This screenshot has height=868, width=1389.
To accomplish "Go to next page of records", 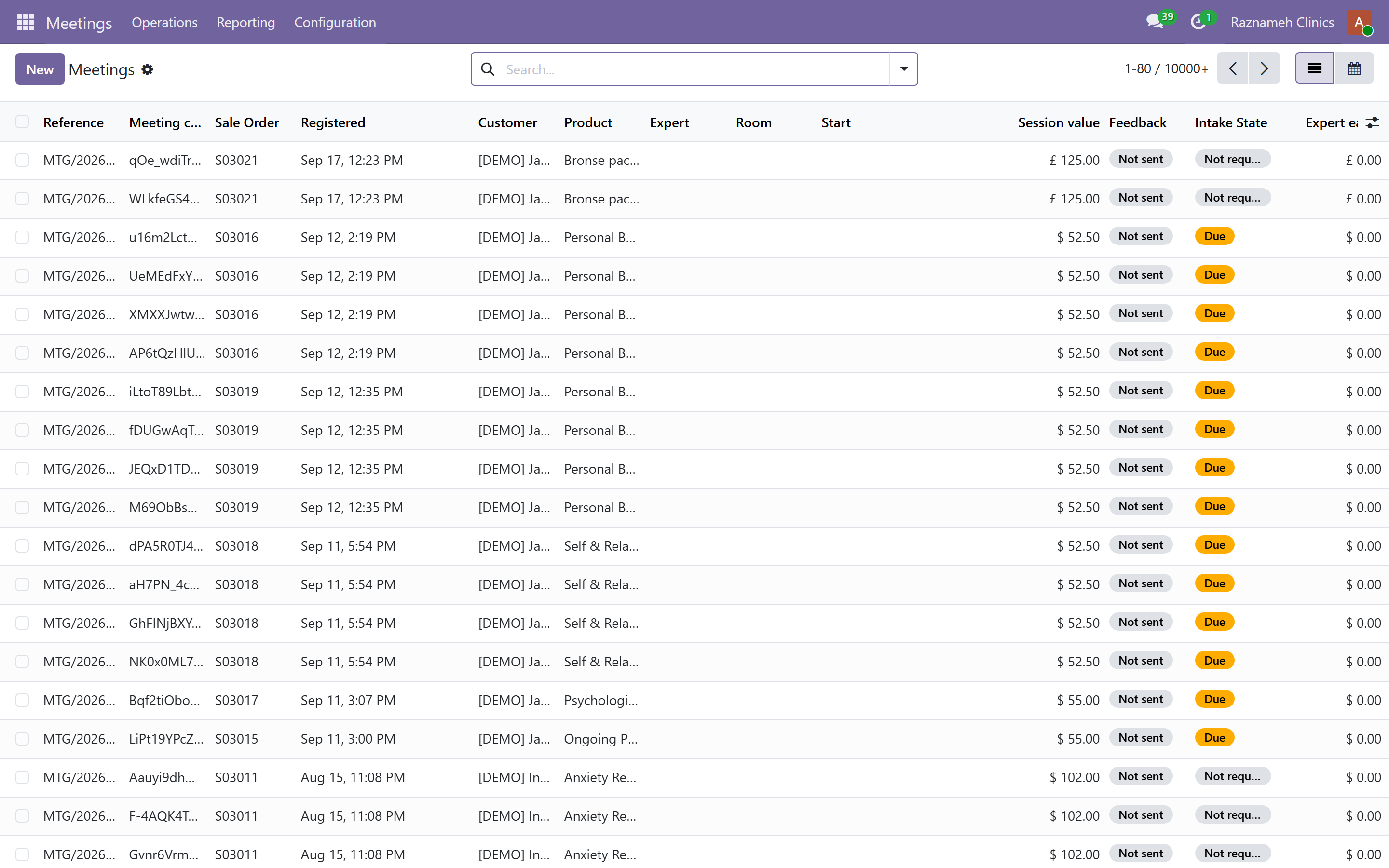I will (x=1265, y=68).
